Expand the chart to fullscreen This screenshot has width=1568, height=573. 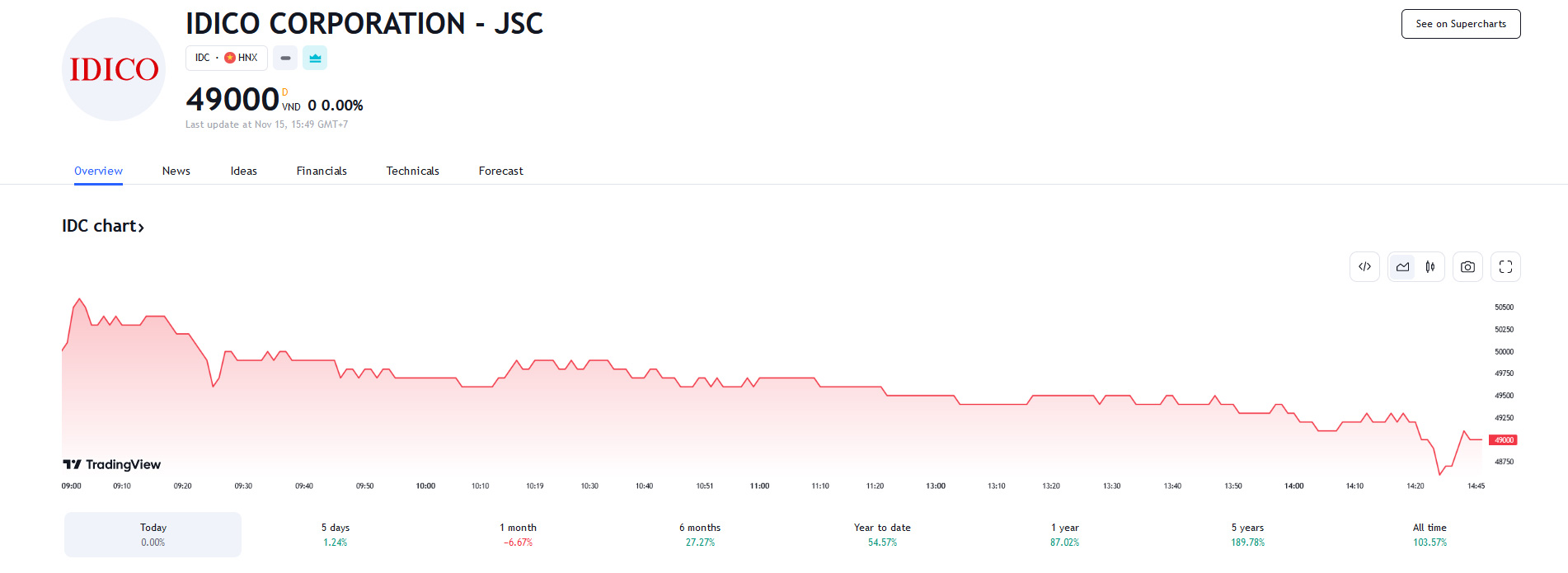[x=1505, y=267]
